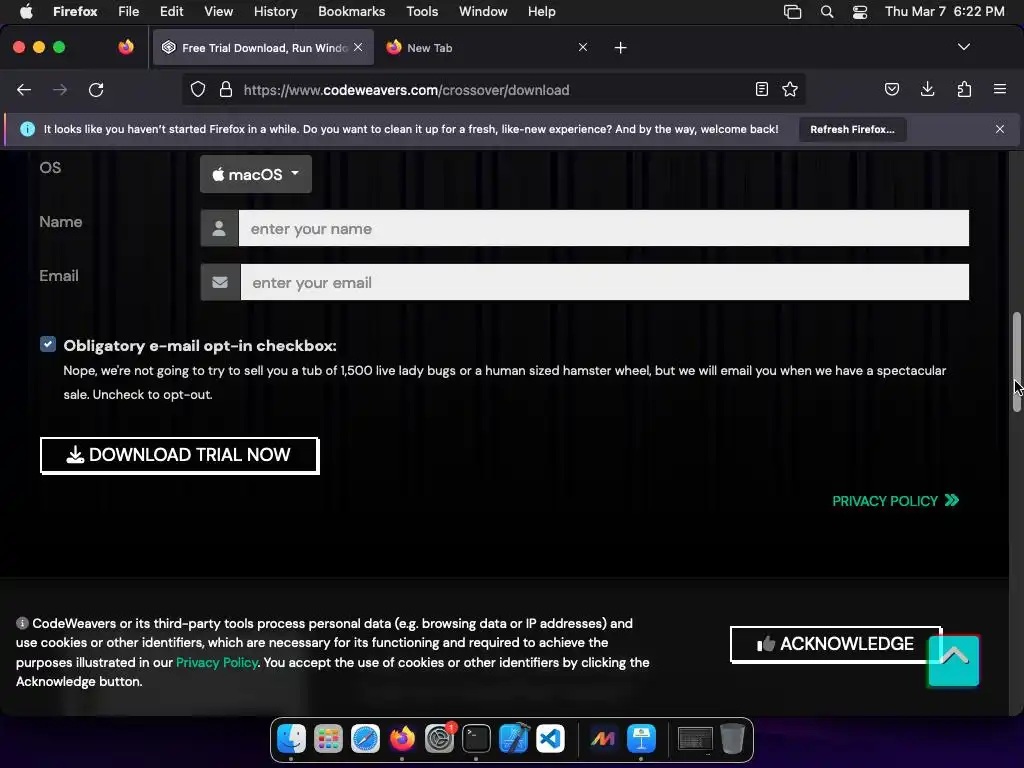Open the View menu

218,12
